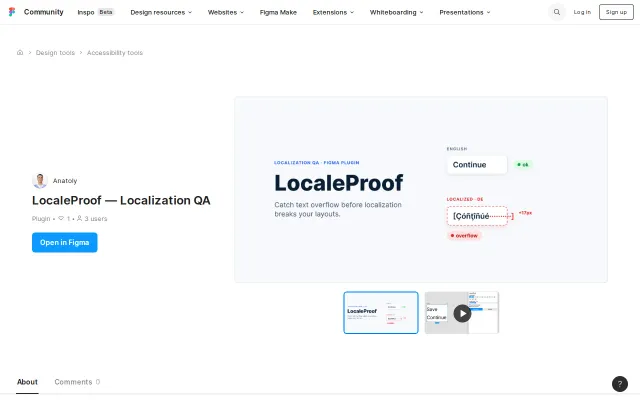Viewport: 640px width, 400px height.
Task: Switch to the Comments tab
Action: [77, 382]
